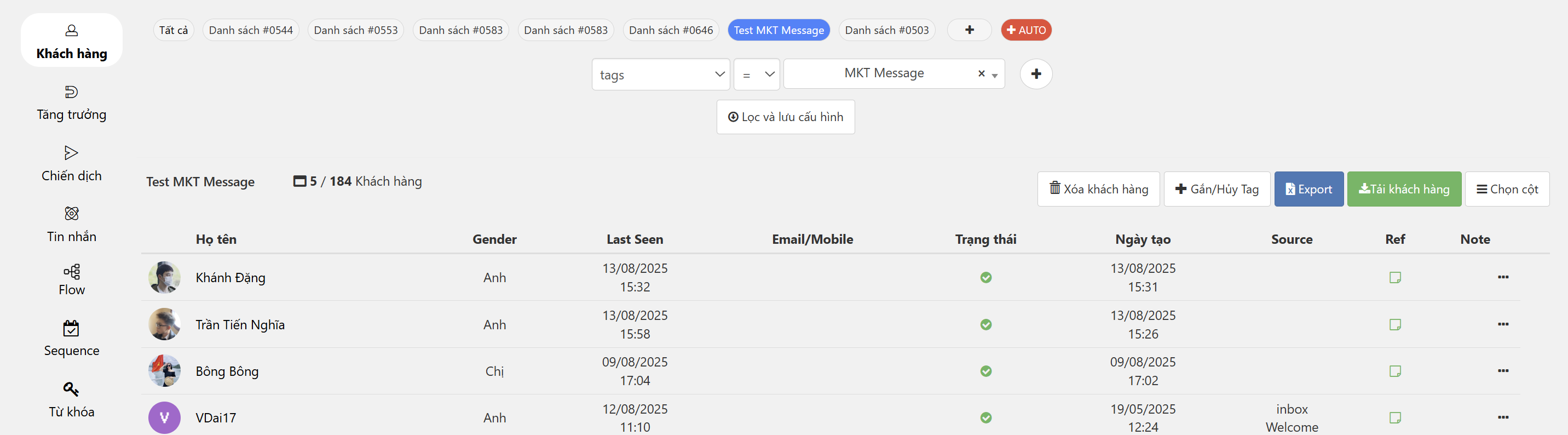Open Từ khóa keywords icon
Screen dimensions: 1568x435
click(71, 388)
